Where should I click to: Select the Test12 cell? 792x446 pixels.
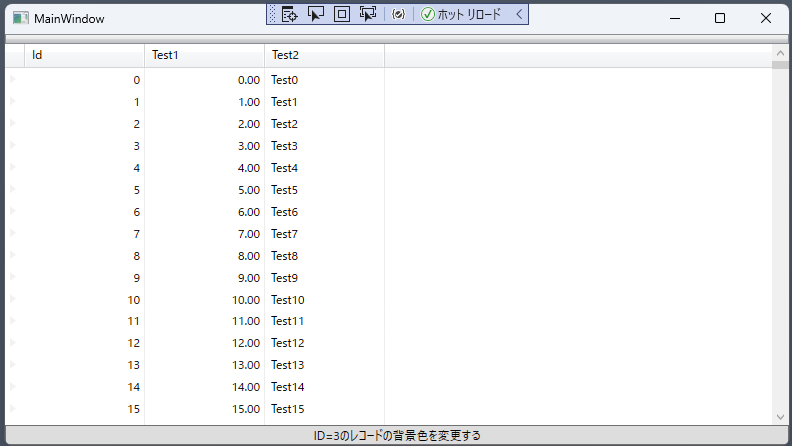[x=324, y=343]
